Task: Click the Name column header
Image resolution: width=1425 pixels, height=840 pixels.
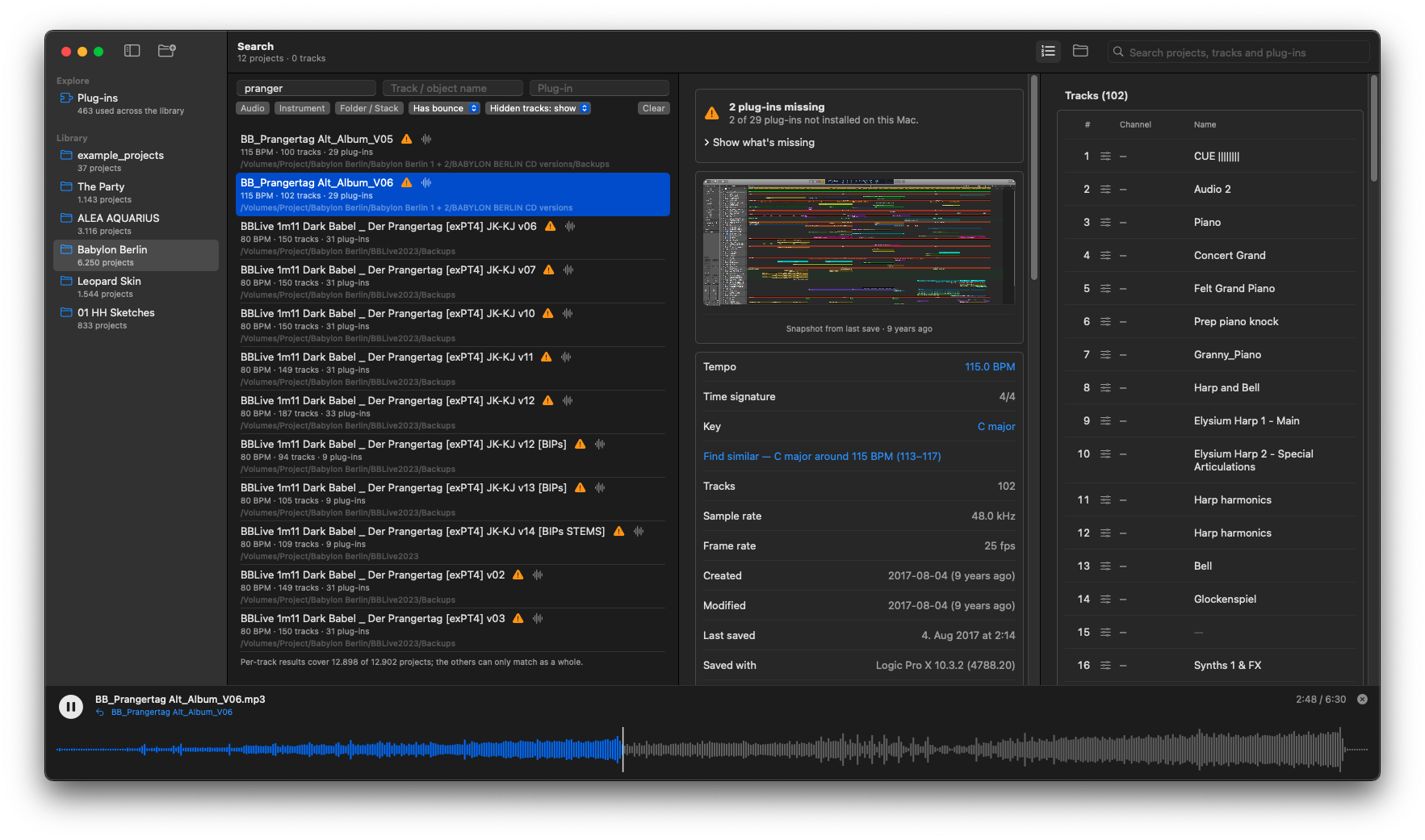Action: 1205,124
